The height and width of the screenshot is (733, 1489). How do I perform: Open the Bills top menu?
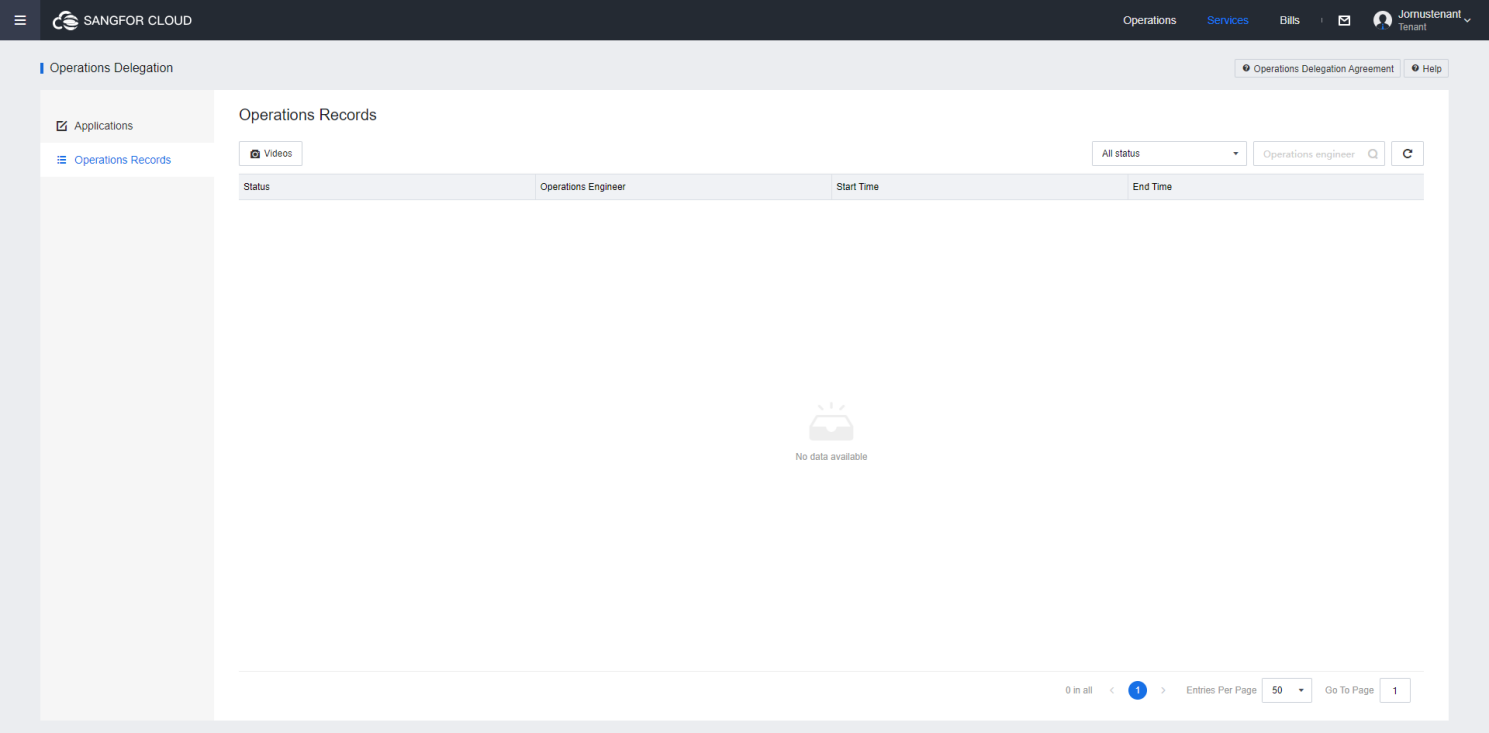(1289, 20)
